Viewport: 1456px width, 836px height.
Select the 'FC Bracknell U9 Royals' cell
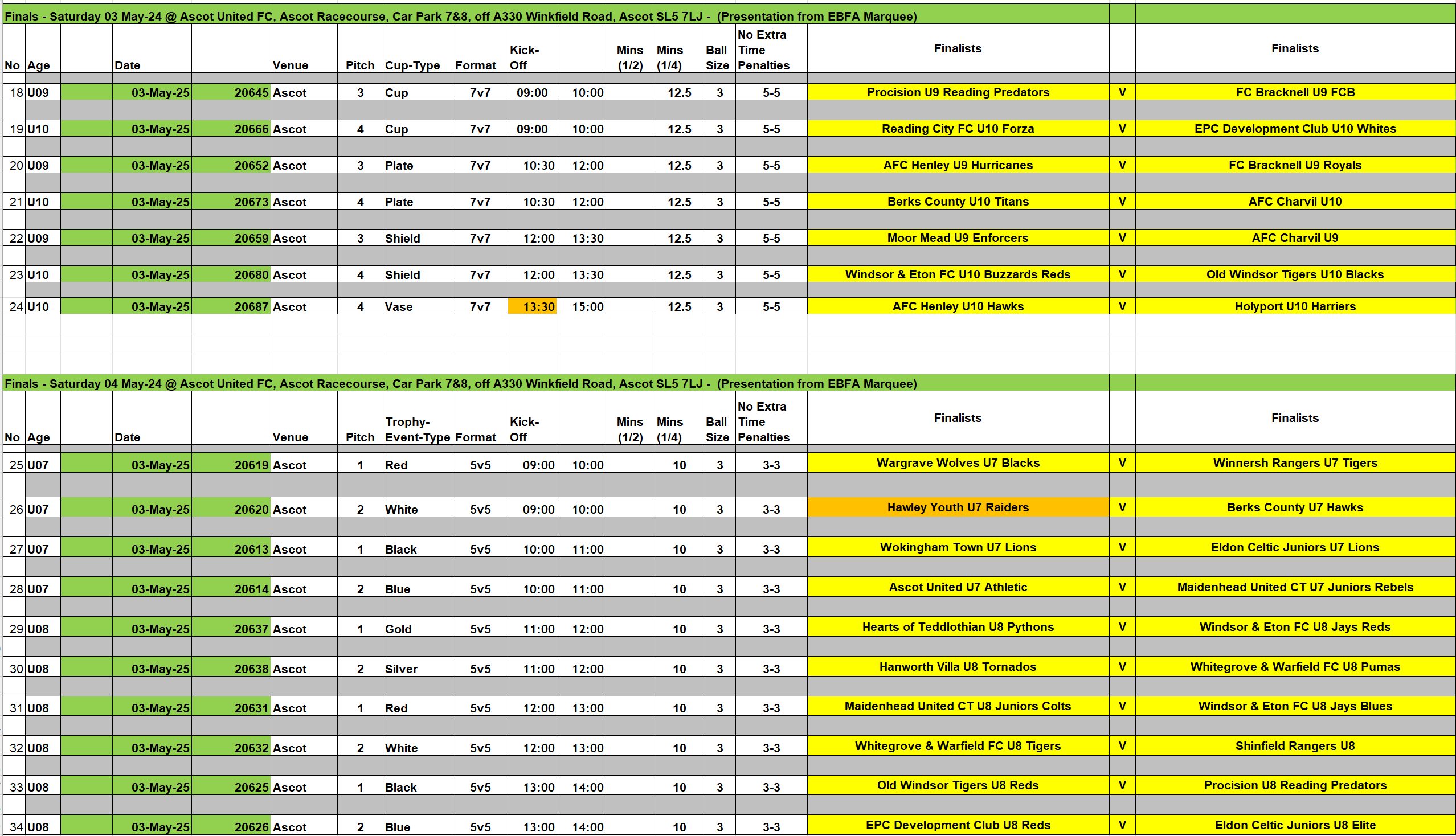point(1295,165)
